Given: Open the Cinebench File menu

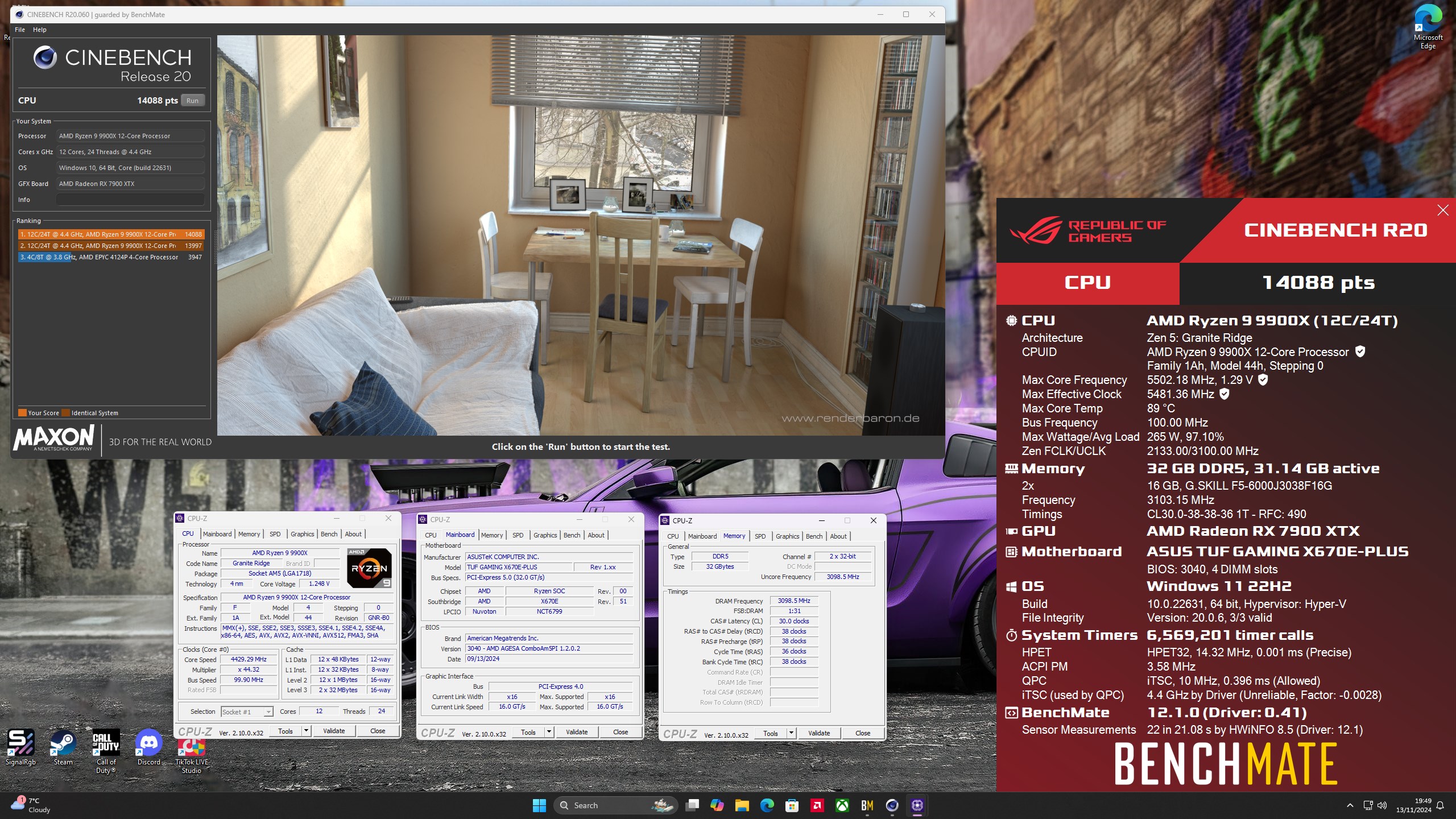Looking at the screenshot, I should [20, 30].
